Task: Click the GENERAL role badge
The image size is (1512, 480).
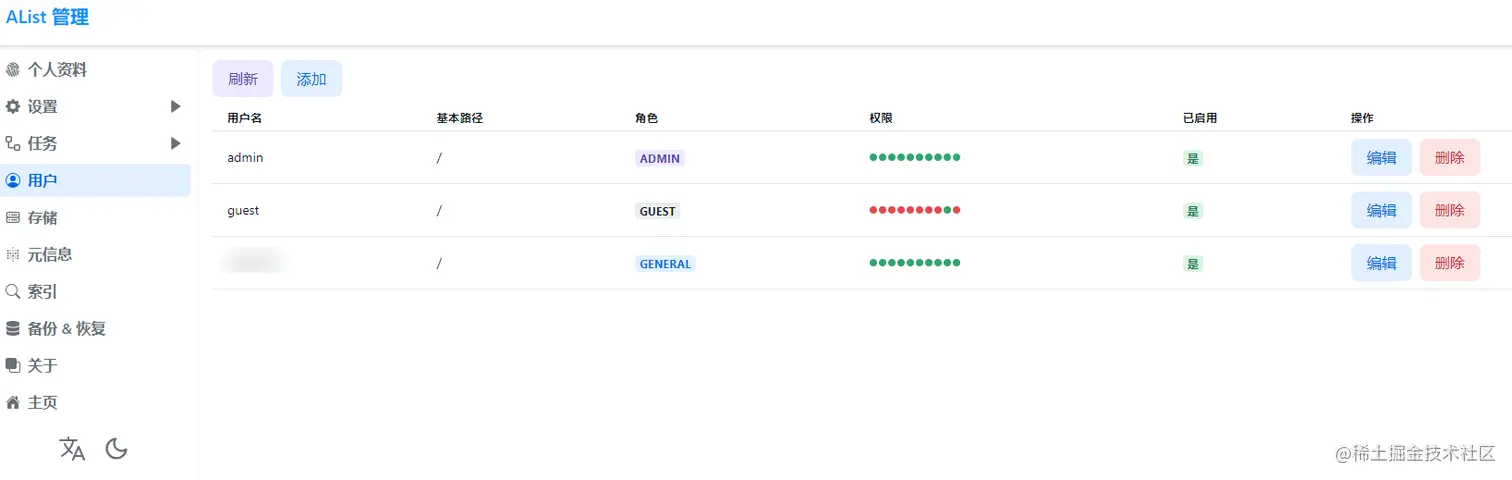Action: tap(665, 264)
